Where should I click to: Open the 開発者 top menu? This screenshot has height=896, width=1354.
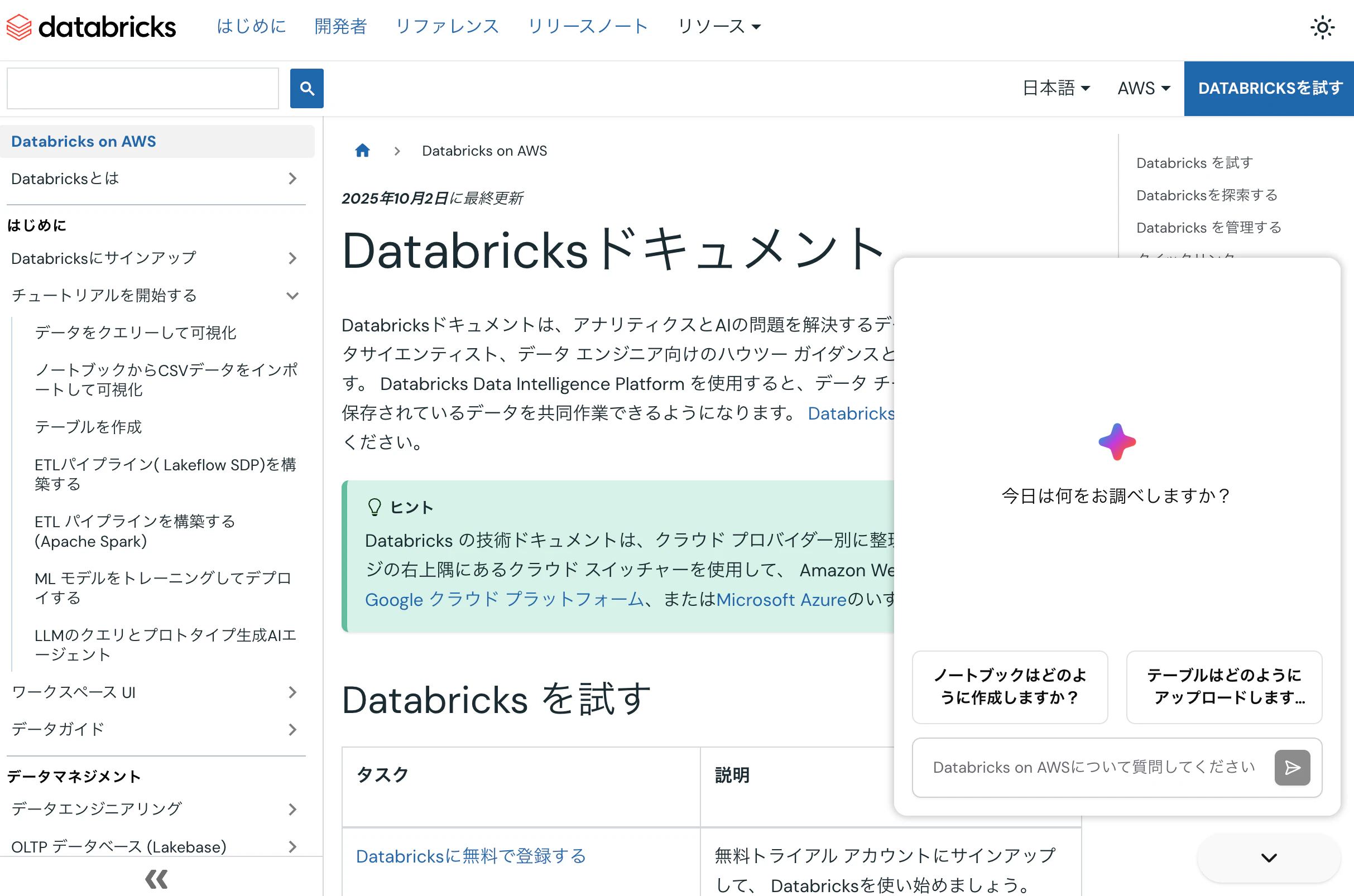340,26
